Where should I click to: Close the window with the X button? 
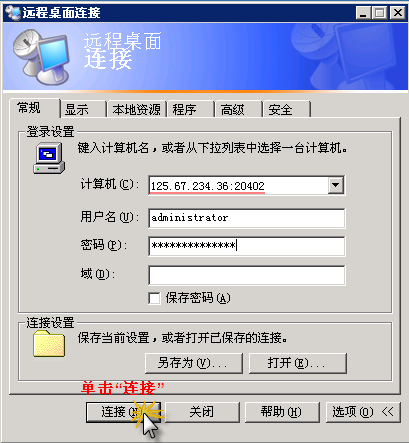click(x=398, y=13)
